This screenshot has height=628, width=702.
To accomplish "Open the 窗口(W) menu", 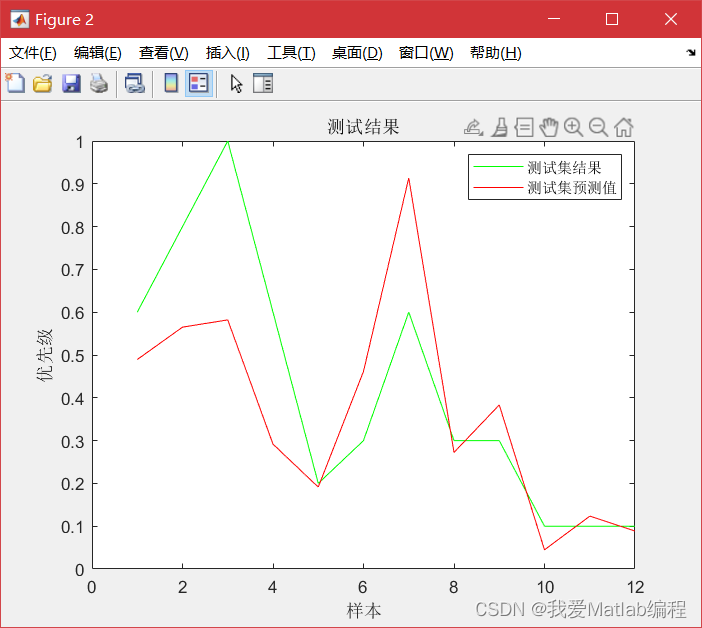I will 426,53.
